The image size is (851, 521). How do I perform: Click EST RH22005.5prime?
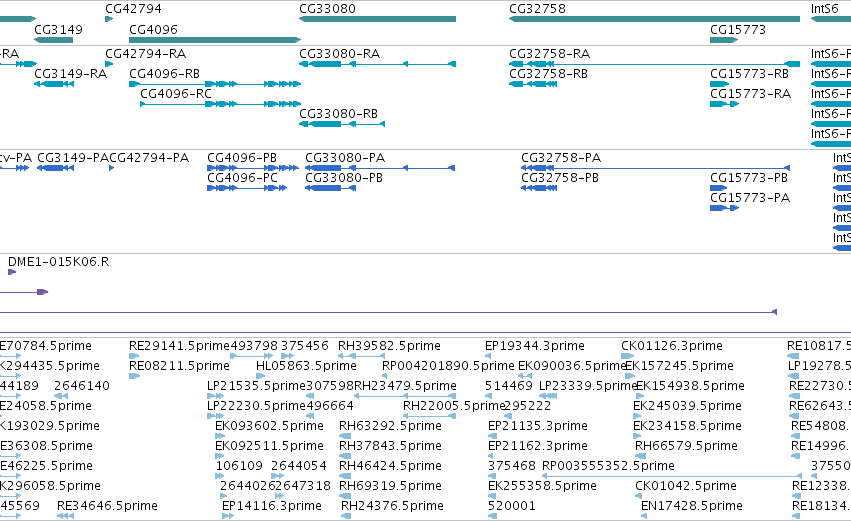pyautogui.click(x=454, y=406)
